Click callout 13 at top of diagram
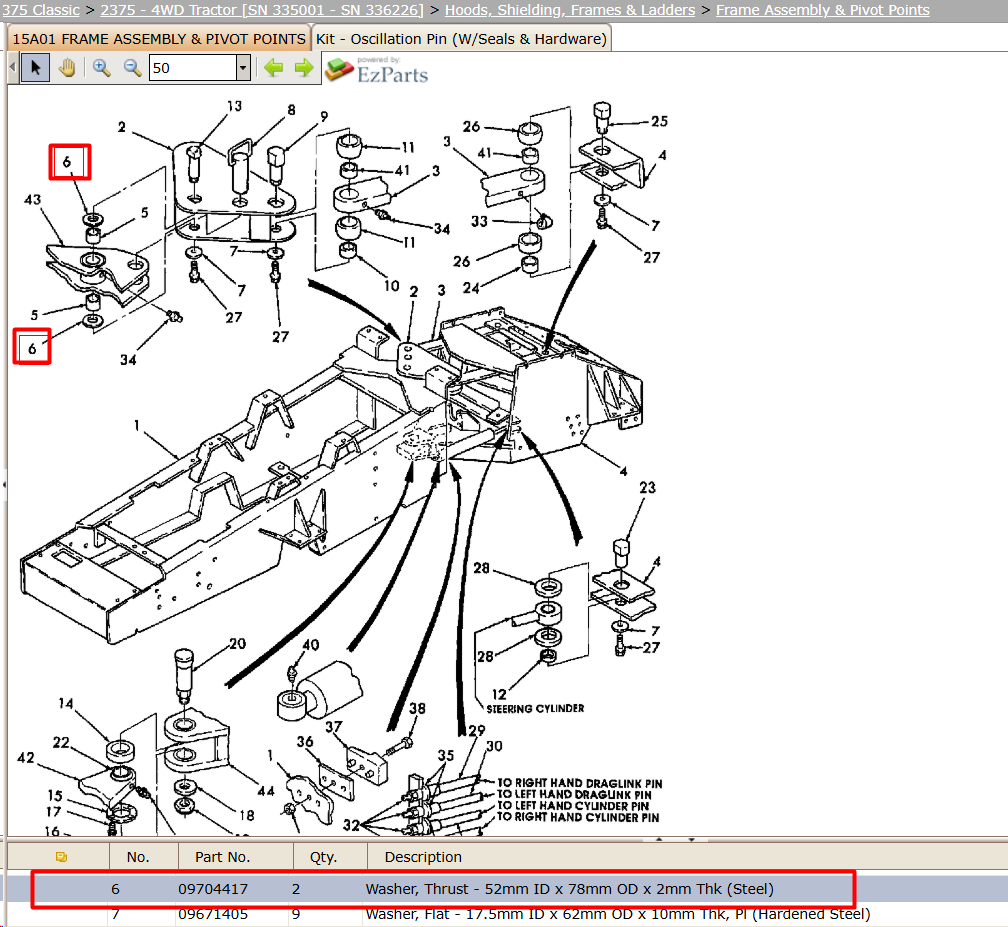The height and width of the screenshot is (927, 1008). click(x=234, y=106)
